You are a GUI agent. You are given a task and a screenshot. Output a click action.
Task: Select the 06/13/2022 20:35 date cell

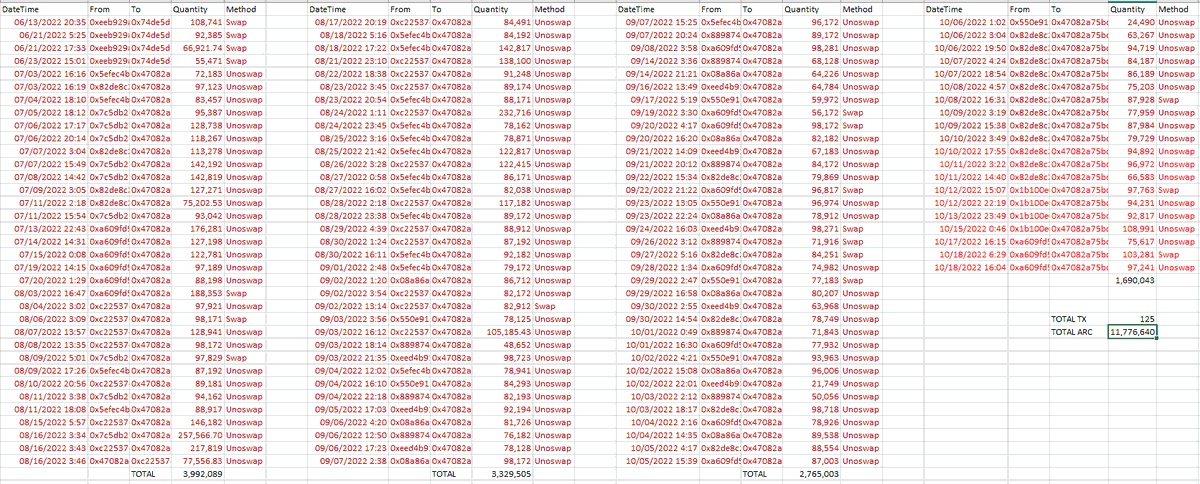point(50,20)
